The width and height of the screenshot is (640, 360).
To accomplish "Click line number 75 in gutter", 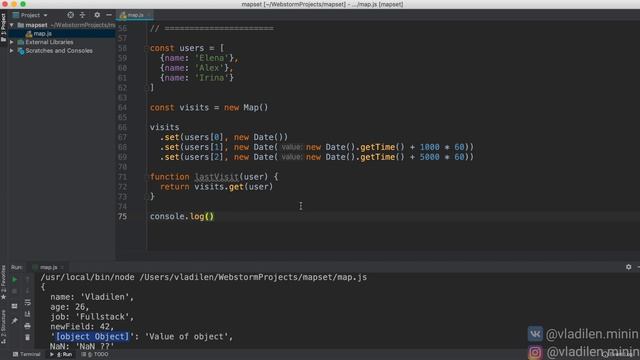I will [122, 217].
